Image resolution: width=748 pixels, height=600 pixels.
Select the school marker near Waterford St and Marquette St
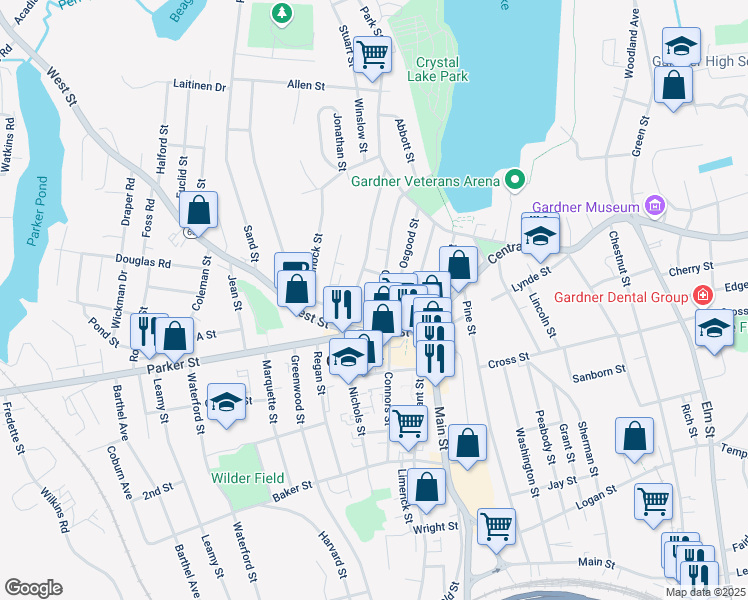point(227,403)
